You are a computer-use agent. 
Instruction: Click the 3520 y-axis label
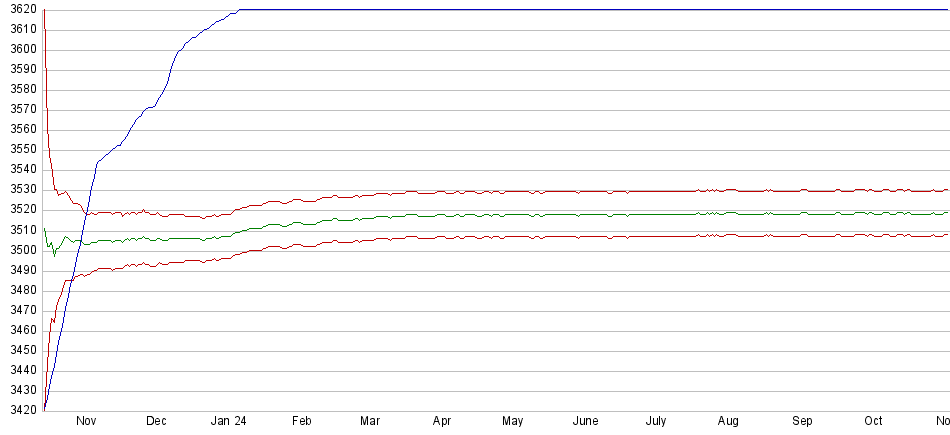[x=22, y=210]
